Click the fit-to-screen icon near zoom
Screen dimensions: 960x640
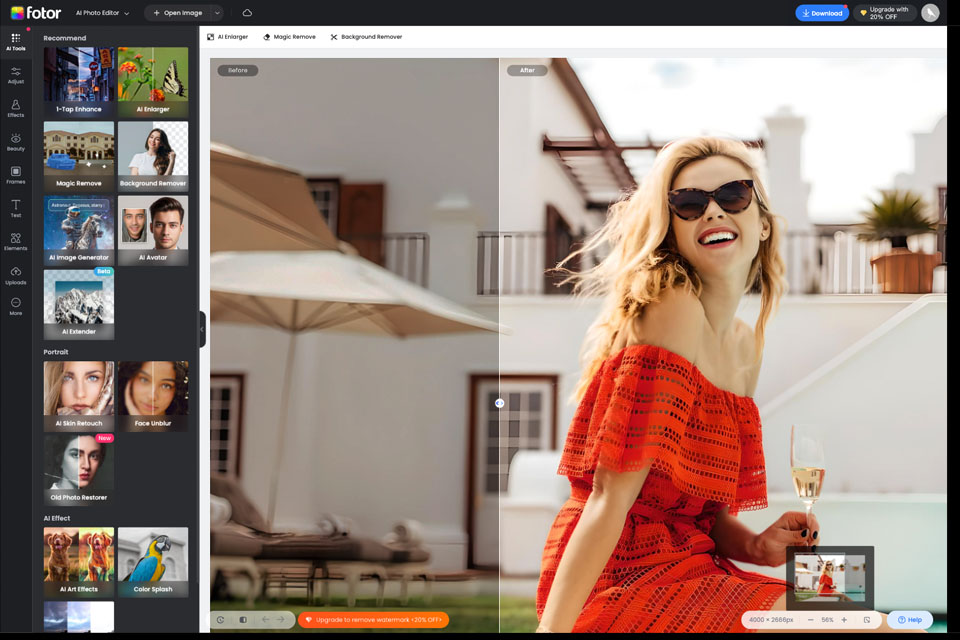pos(867,620)
